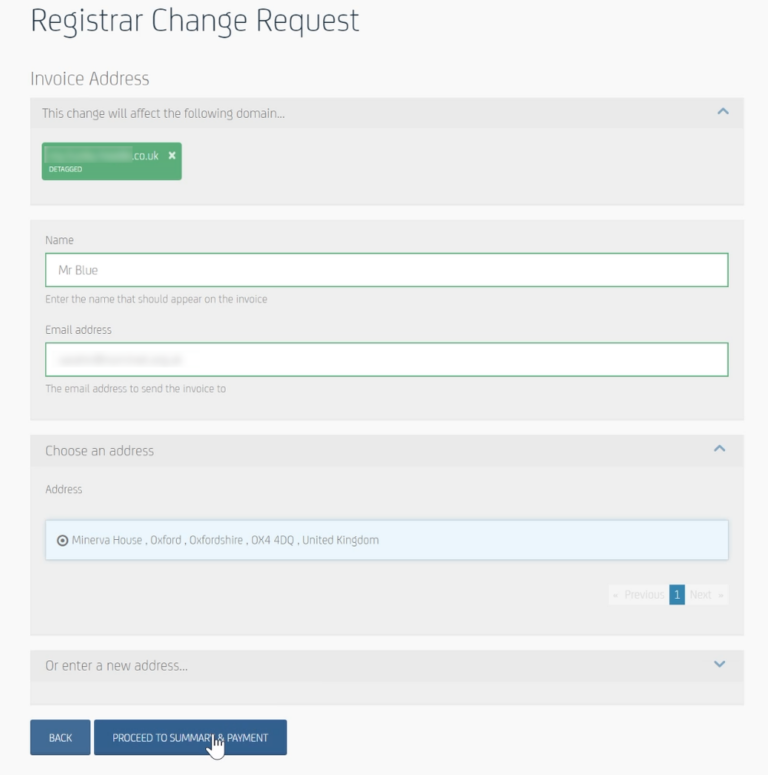Screen dimensions: 768x775
Task: Click the Choose an address header text
Action: click(99, 451)
